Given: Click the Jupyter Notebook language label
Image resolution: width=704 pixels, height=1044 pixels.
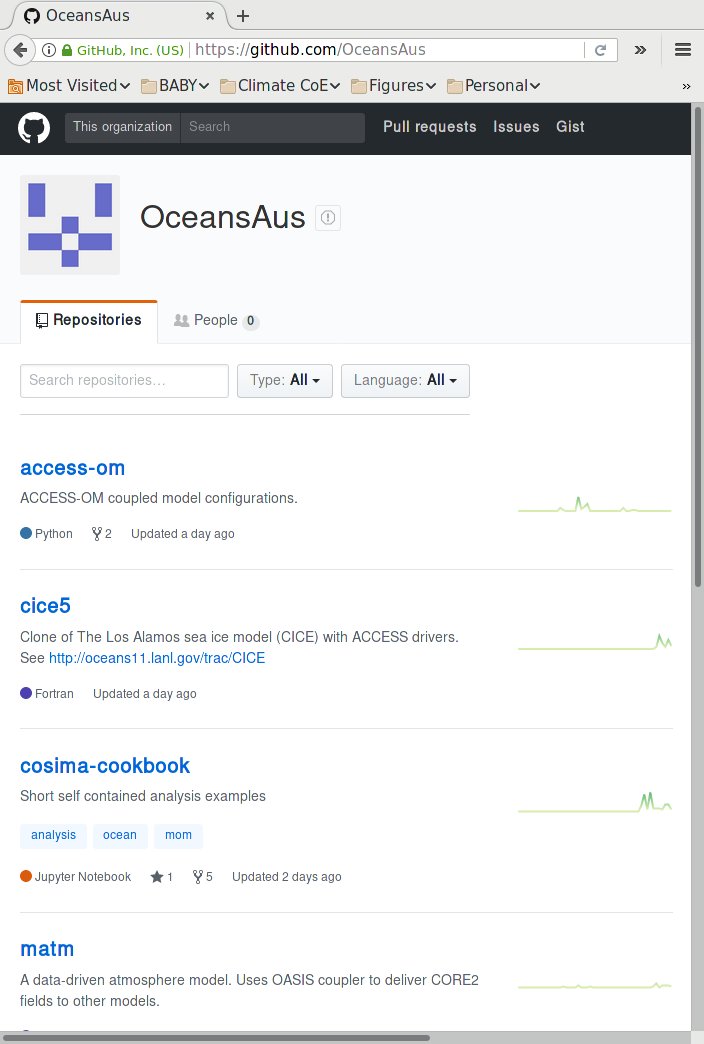Looking at the screenshot, I should click(76, 877).
